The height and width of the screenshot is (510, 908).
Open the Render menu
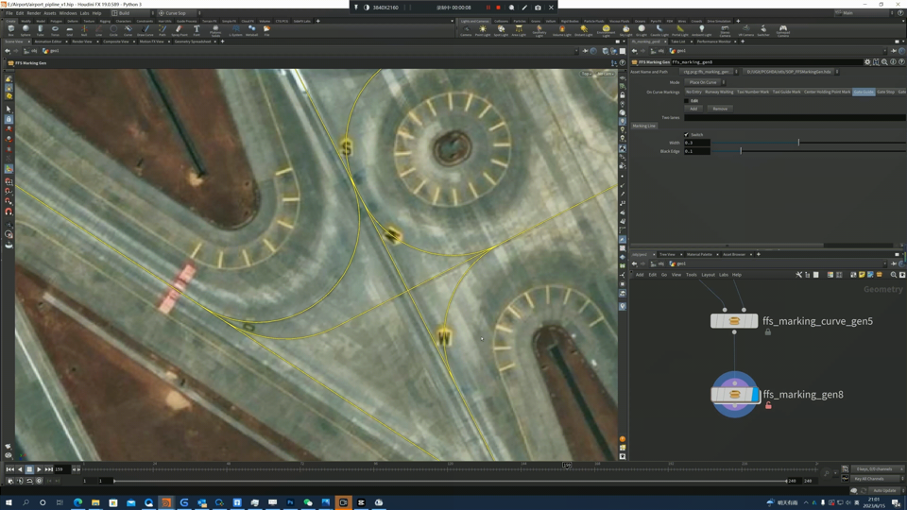[33, 13]
